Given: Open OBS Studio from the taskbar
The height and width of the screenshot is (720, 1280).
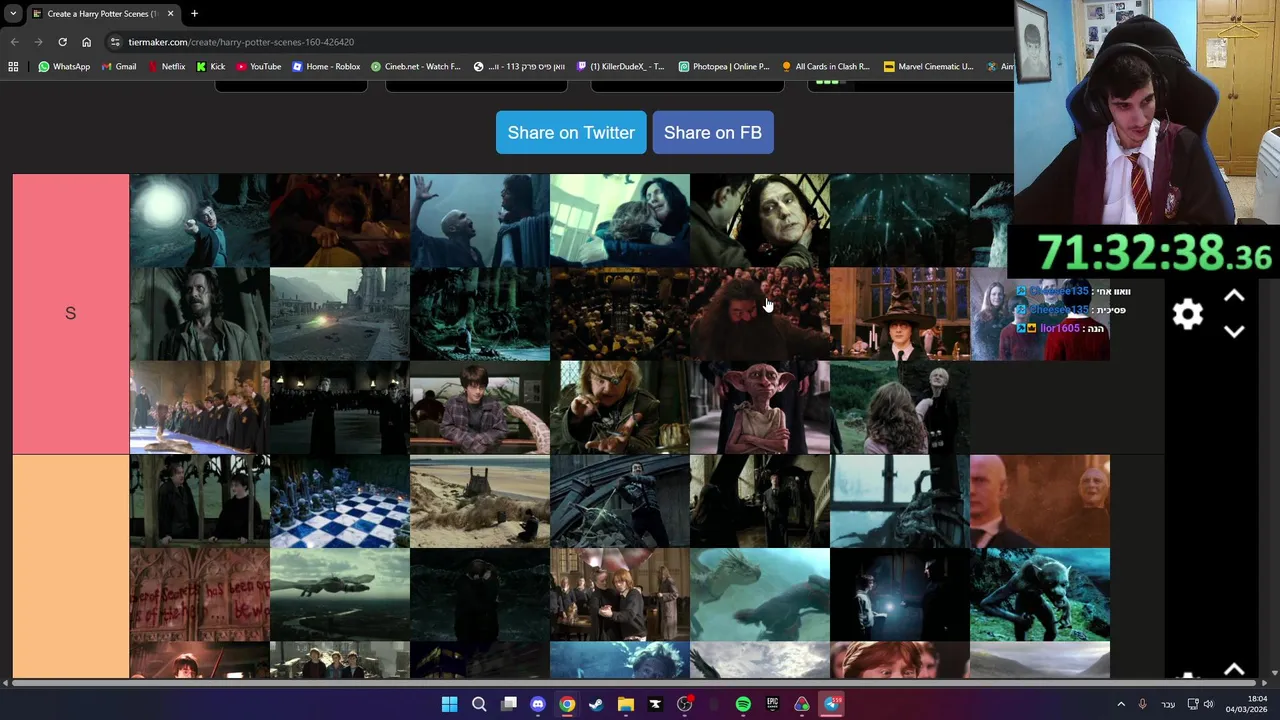Looking at the screenshot, I should [x=685, y=704].
